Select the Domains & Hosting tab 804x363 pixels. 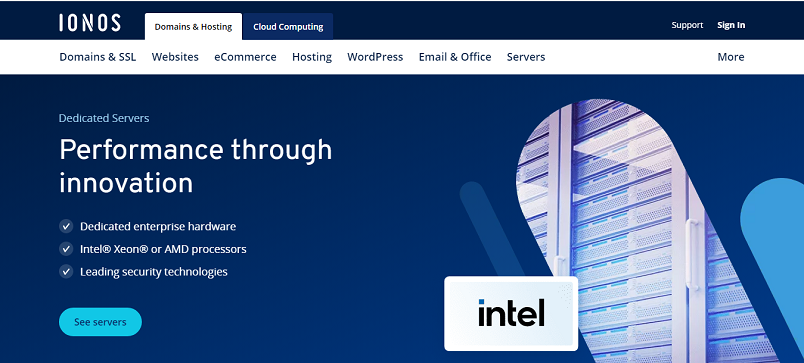click(x=193, y=27)
